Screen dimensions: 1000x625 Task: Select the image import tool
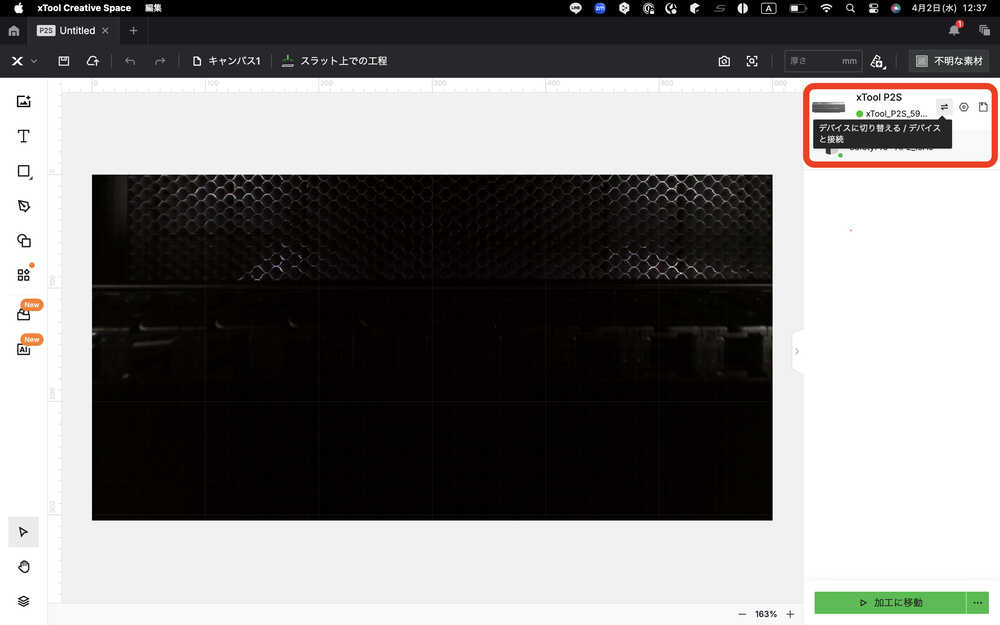pyautogui.click(x=24, y=101)
